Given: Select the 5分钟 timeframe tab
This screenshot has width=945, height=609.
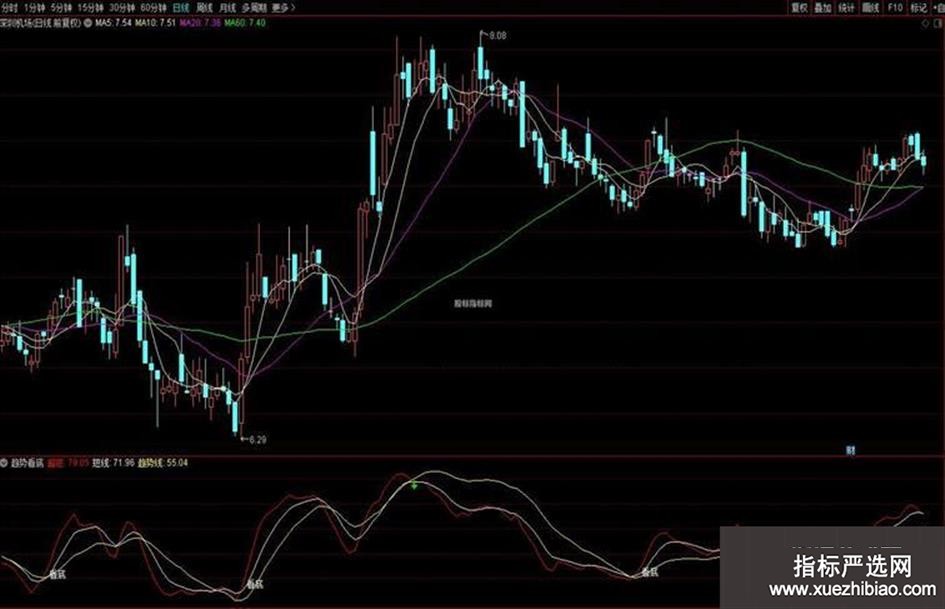Looking at the screenshot, I should tap(61, 8).
